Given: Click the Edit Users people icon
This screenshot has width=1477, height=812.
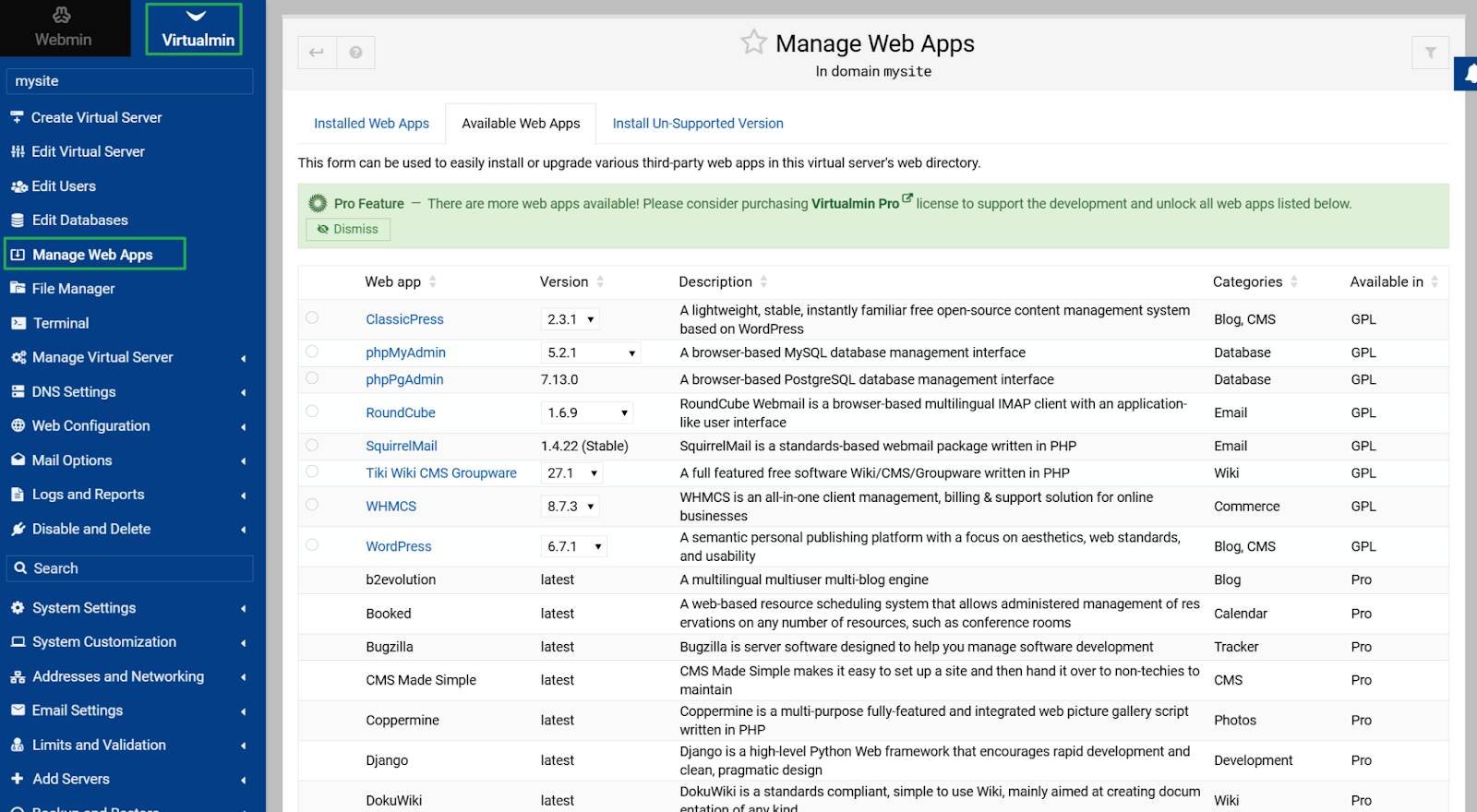Looking at the screenshot, I should (18, 186).
